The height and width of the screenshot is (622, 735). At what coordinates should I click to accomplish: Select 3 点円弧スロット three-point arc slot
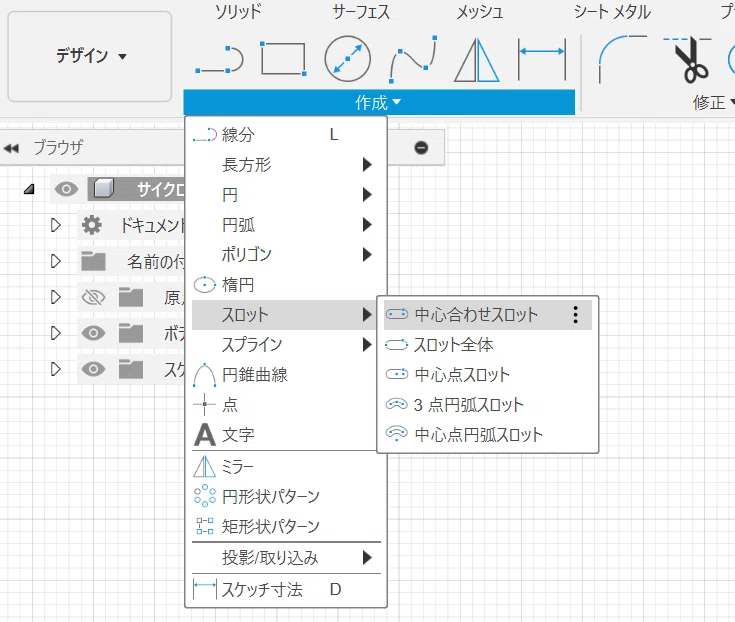tap(488, 405)
